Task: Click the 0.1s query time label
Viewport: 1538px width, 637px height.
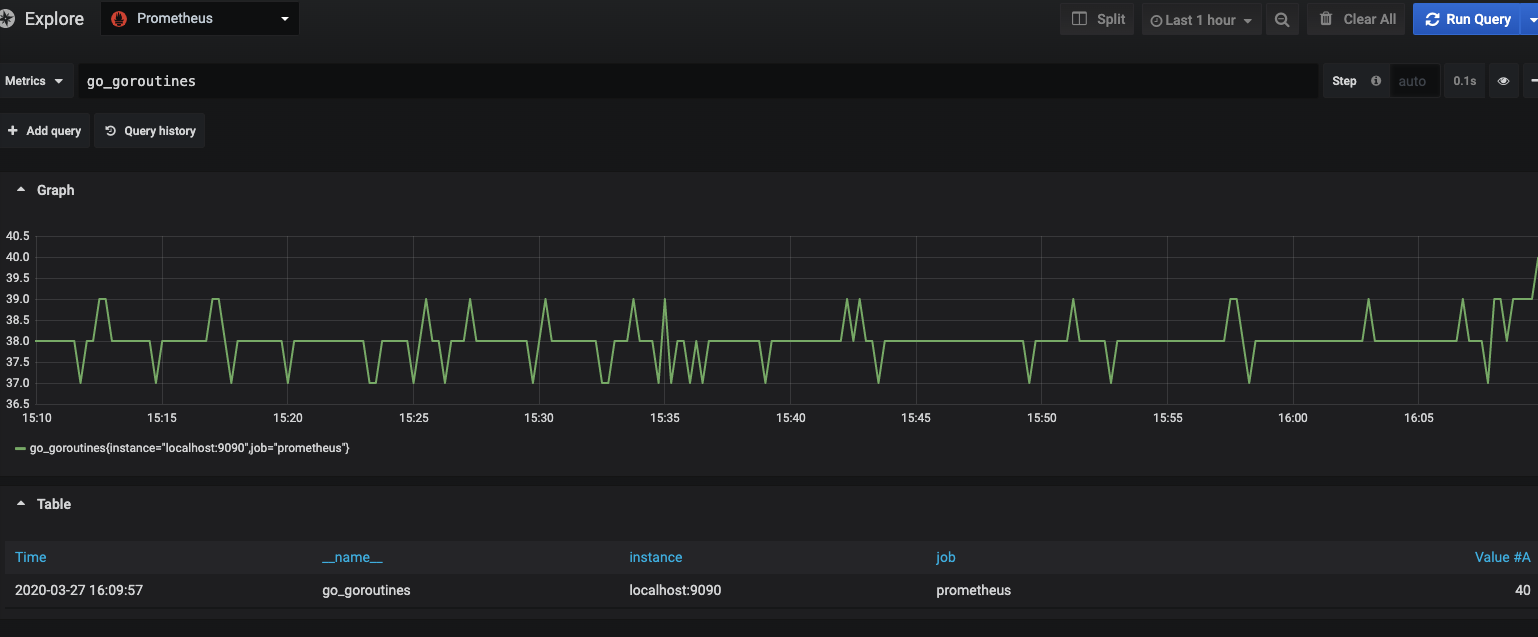Action: (x=1464, y=81)
